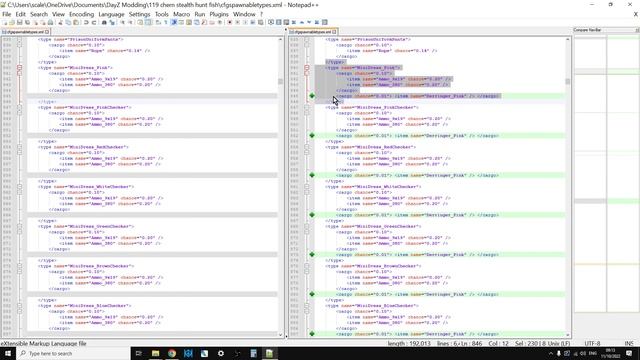Viewport: 640px width, 360px height.
Task: Close the left cfgspawnabletypes.xml tab
Action: click(x=47, y=31)
